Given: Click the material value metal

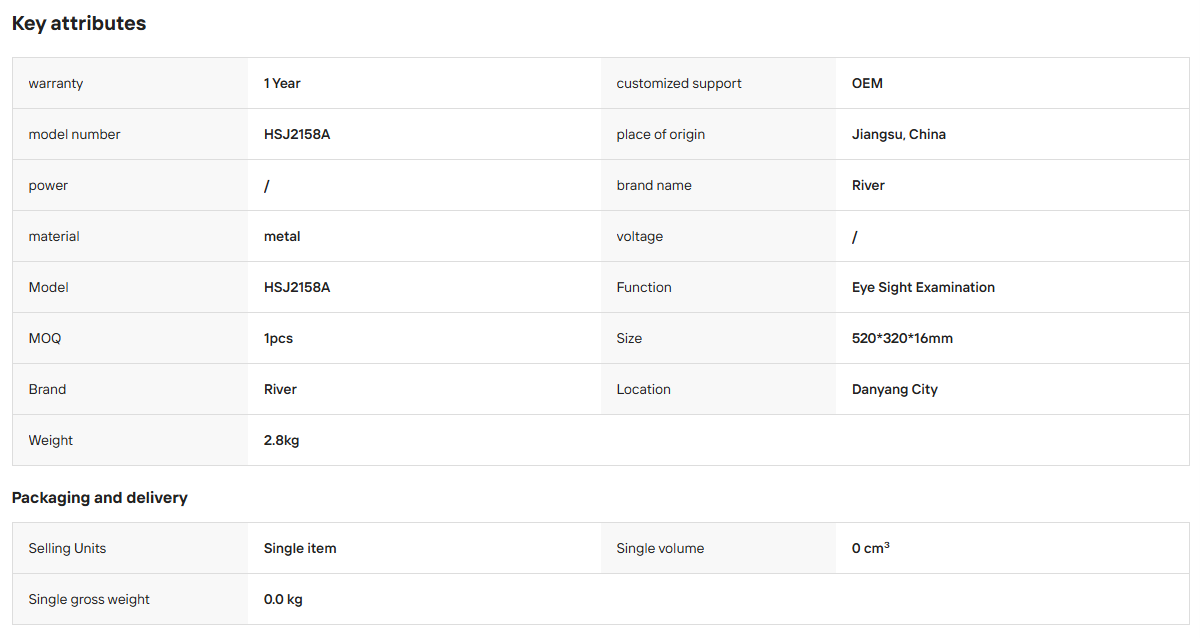Looking at the screenshot, I should [282, 236].
